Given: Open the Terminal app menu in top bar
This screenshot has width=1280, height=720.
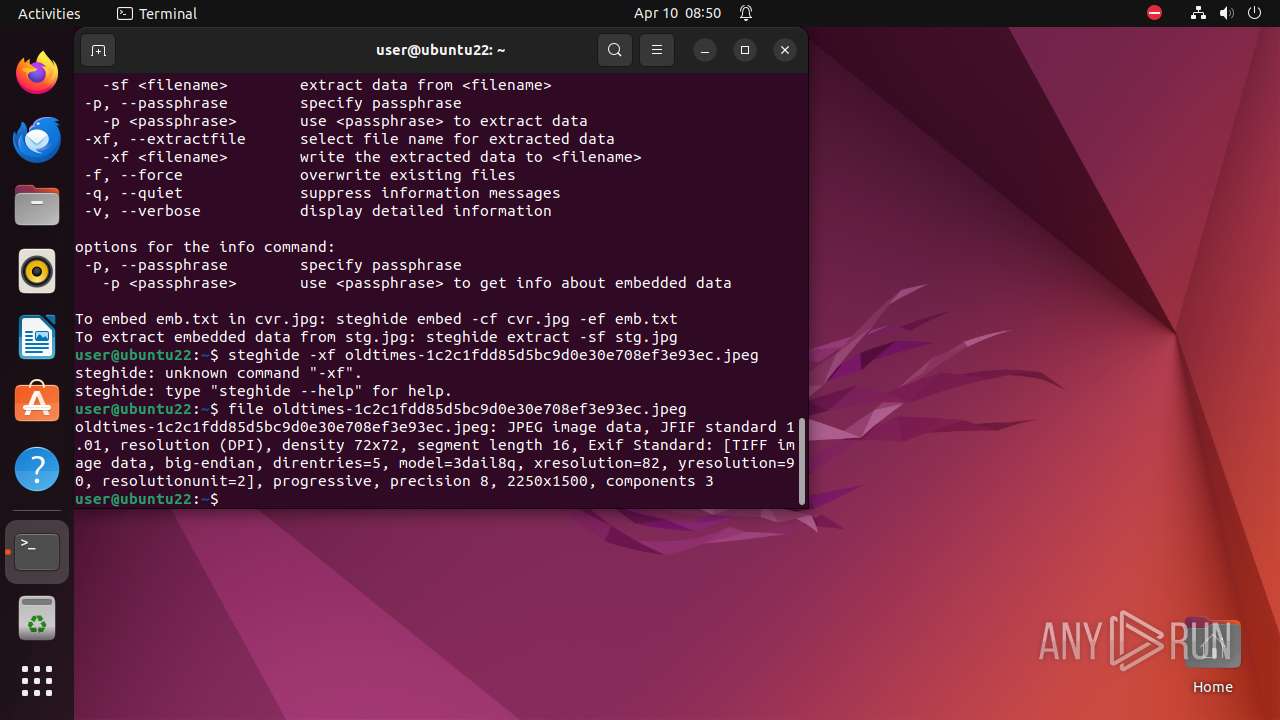Looking at the screenshot, I should (157, 13).
